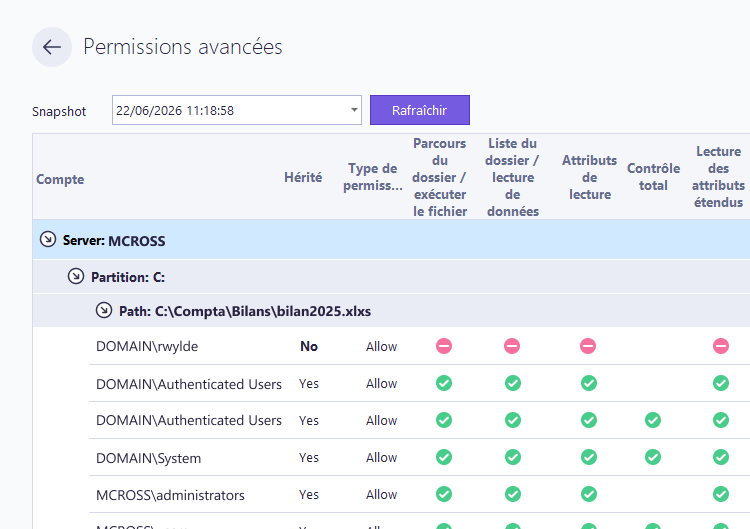
Task: Click the Type de permiss... column header
Action: [373, 177]
